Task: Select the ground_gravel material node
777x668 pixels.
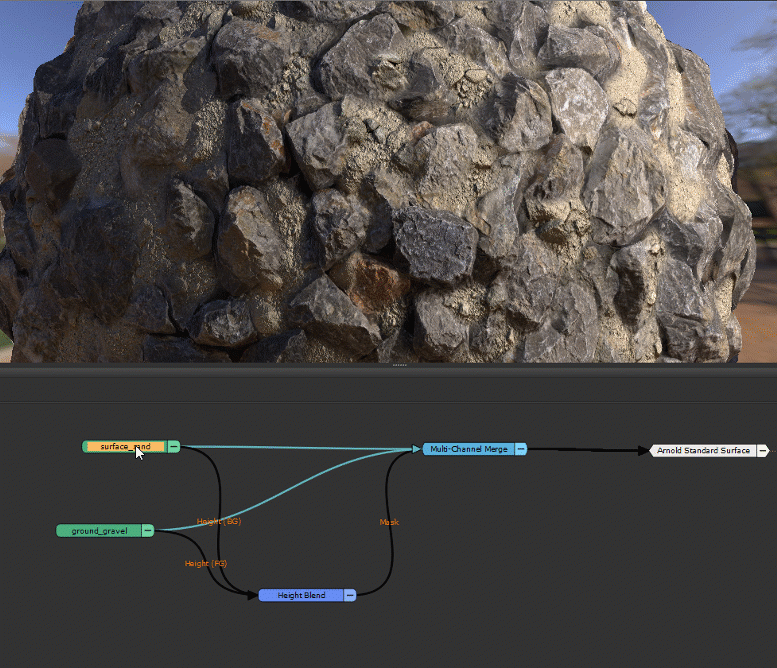Action: pos(98,531)
